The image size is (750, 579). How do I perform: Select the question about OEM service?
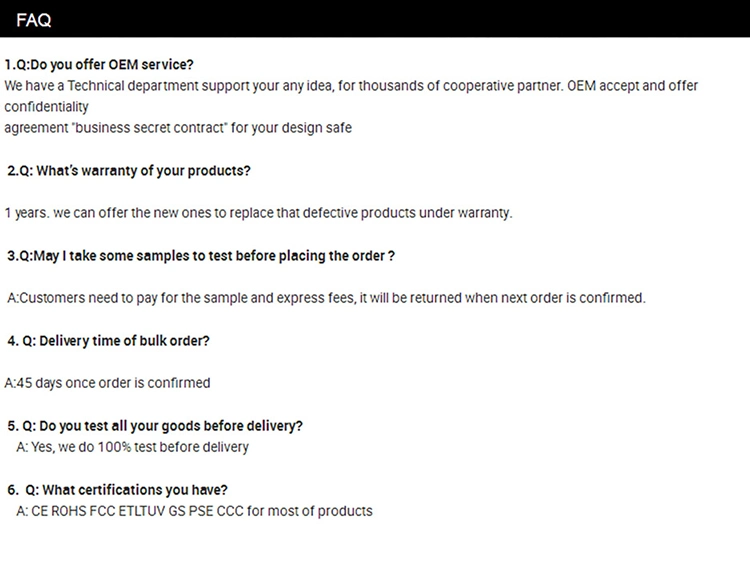point(99,65)
